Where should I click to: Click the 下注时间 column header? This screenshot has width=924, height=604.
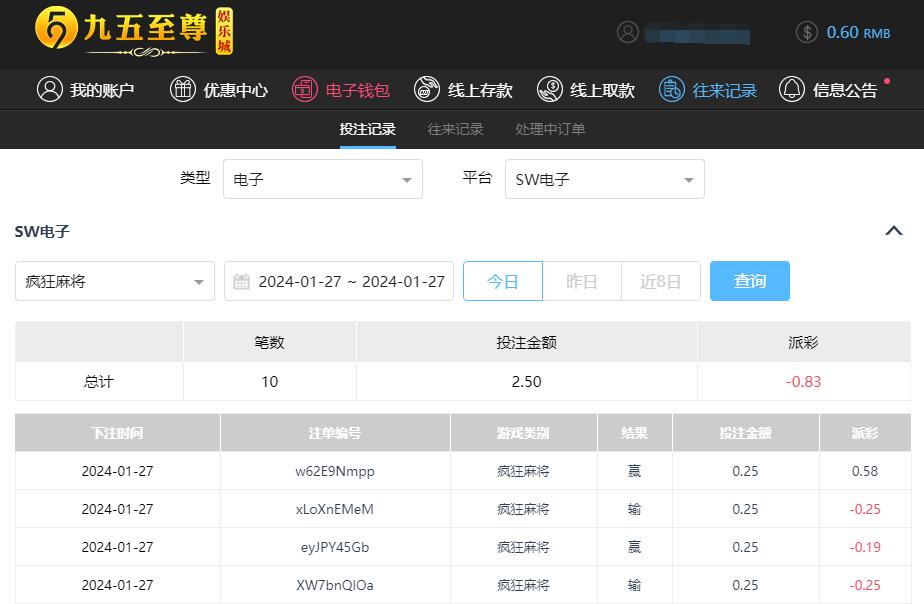click(x=117, y=433)
